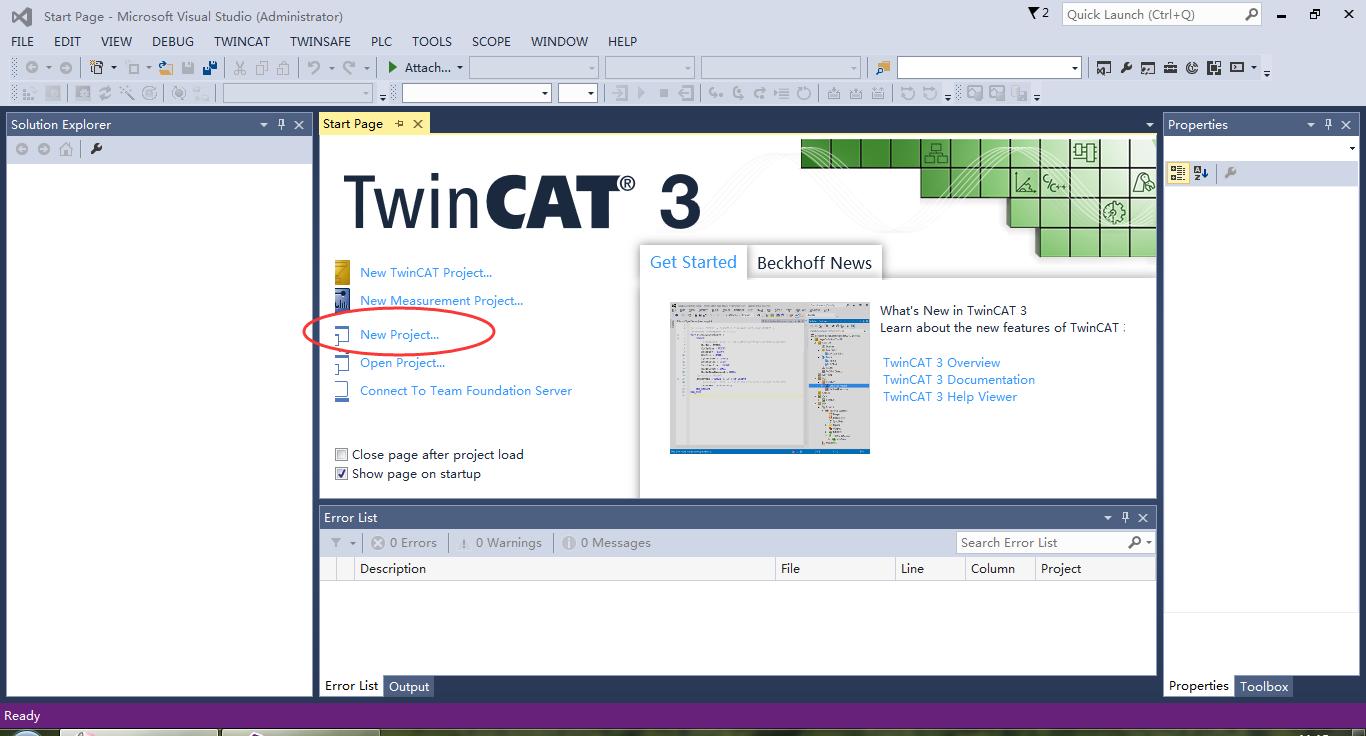The image size is (1366, 736).
Task: Click the Toolbox icon in main toolbar
Action: click(1170, 68)
